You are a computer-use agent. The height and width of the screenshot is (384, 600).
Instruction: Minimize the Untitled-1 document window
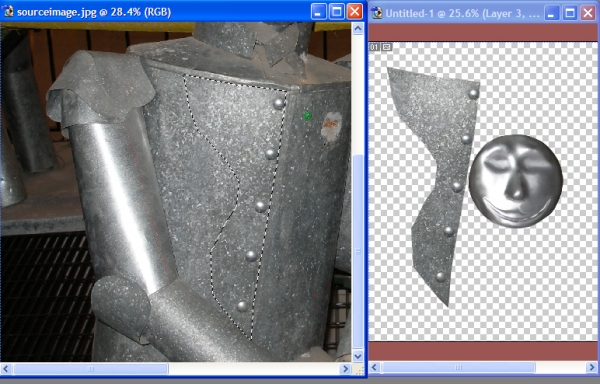[551, 13]
